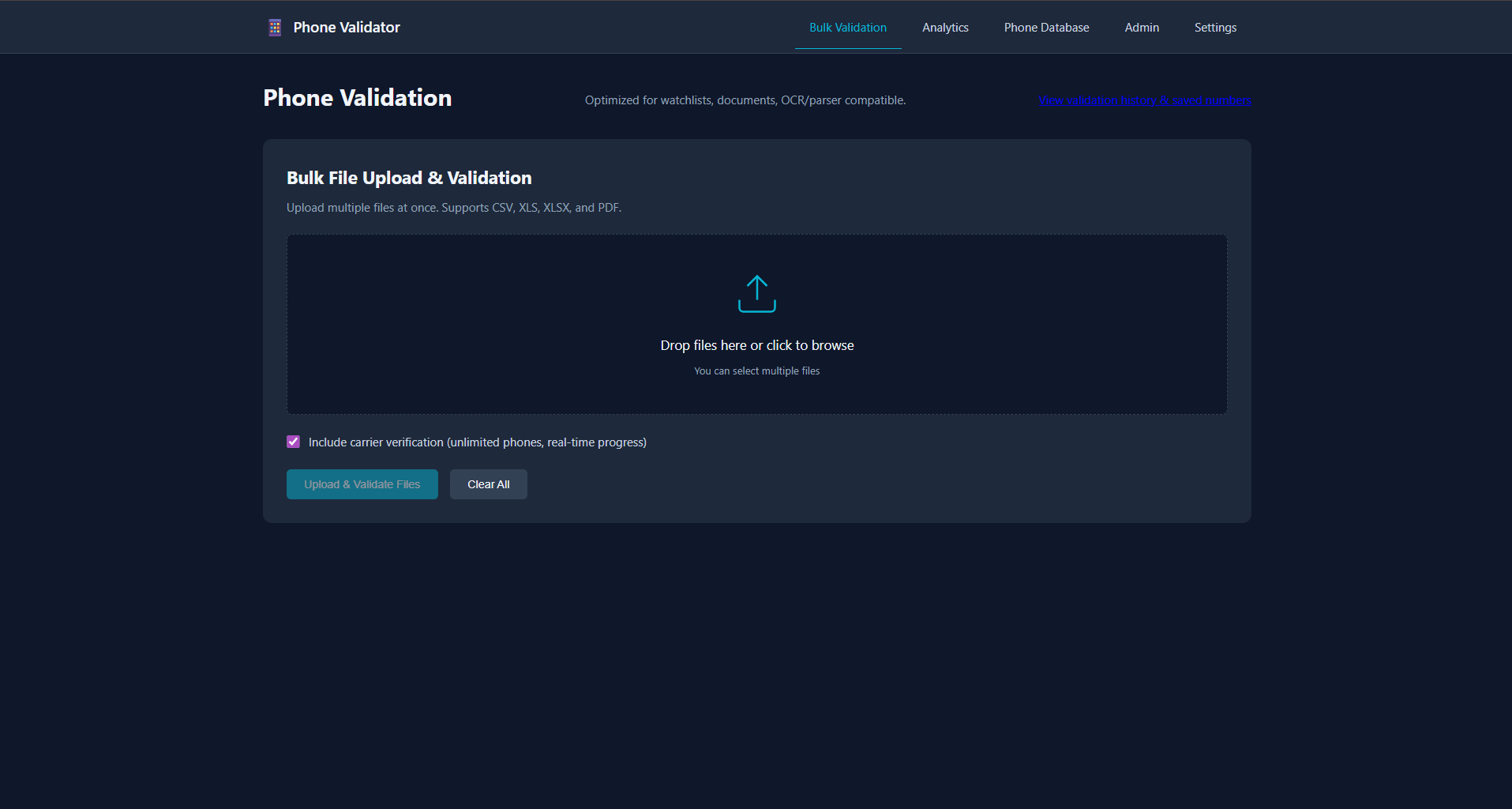Image resolution: width=1512 pixels, height=809 pixels.
Task: Switch to the Bulk Validation tab
Action: [847, 28]
